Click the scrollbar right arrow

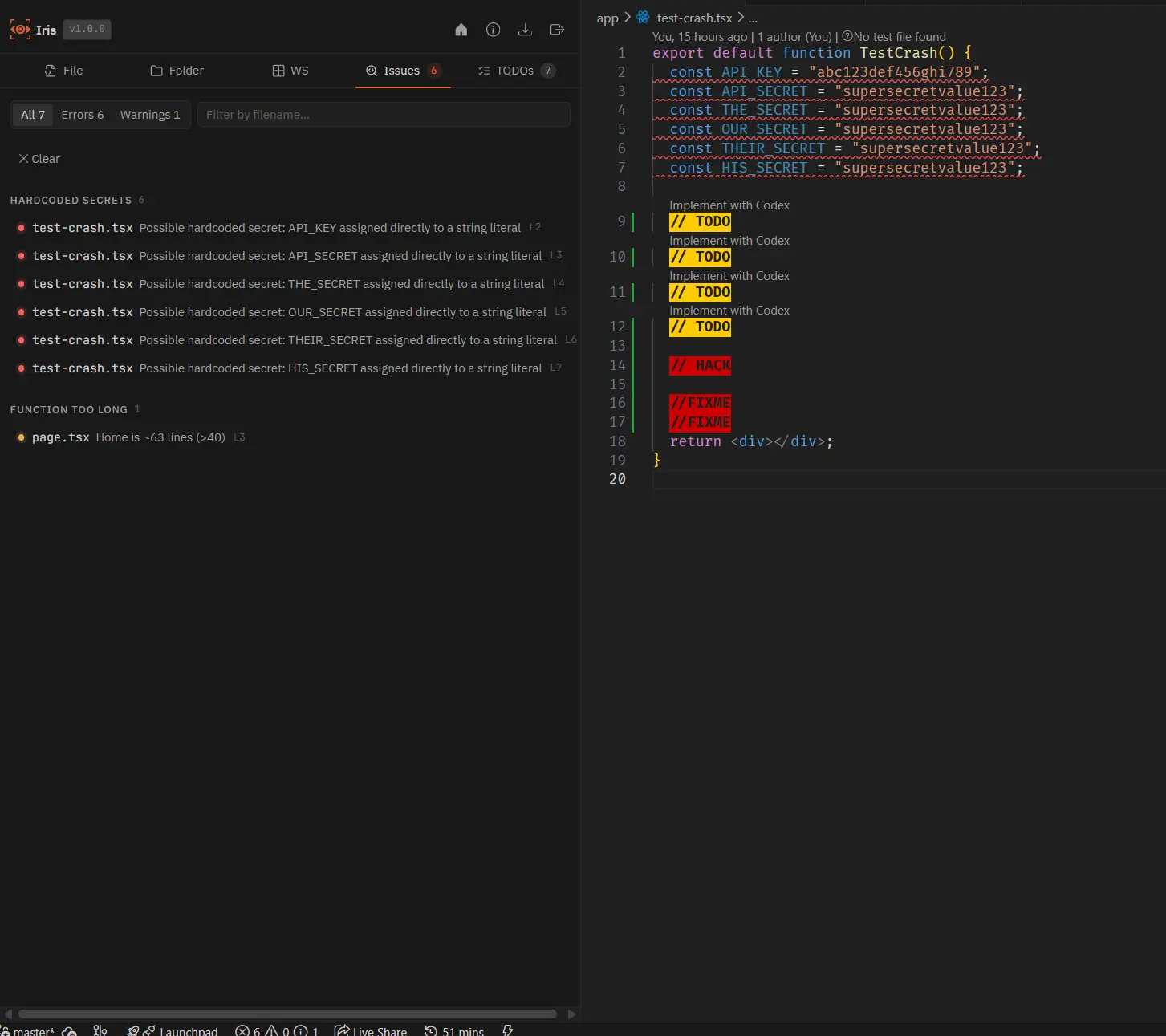point(571,1014)
